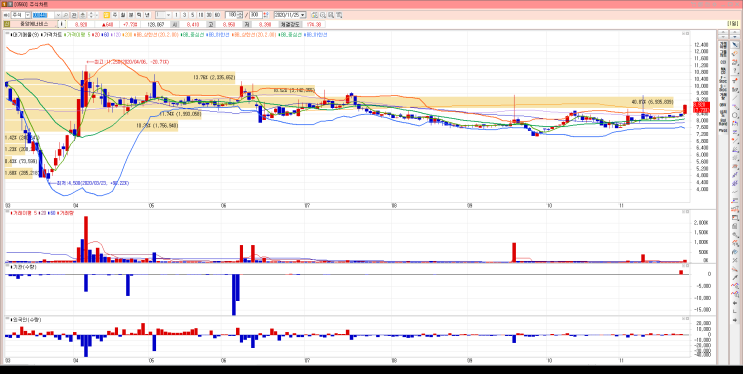
Task: Open the stock code history dropdown arrow
Action: [57, 15]
